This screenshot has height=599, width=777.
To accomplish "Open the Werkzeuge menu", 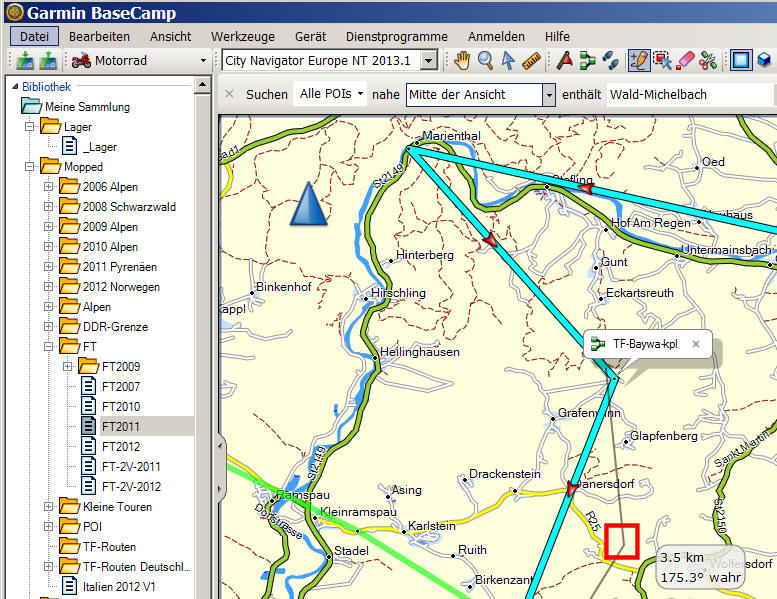I will (242, 36).
